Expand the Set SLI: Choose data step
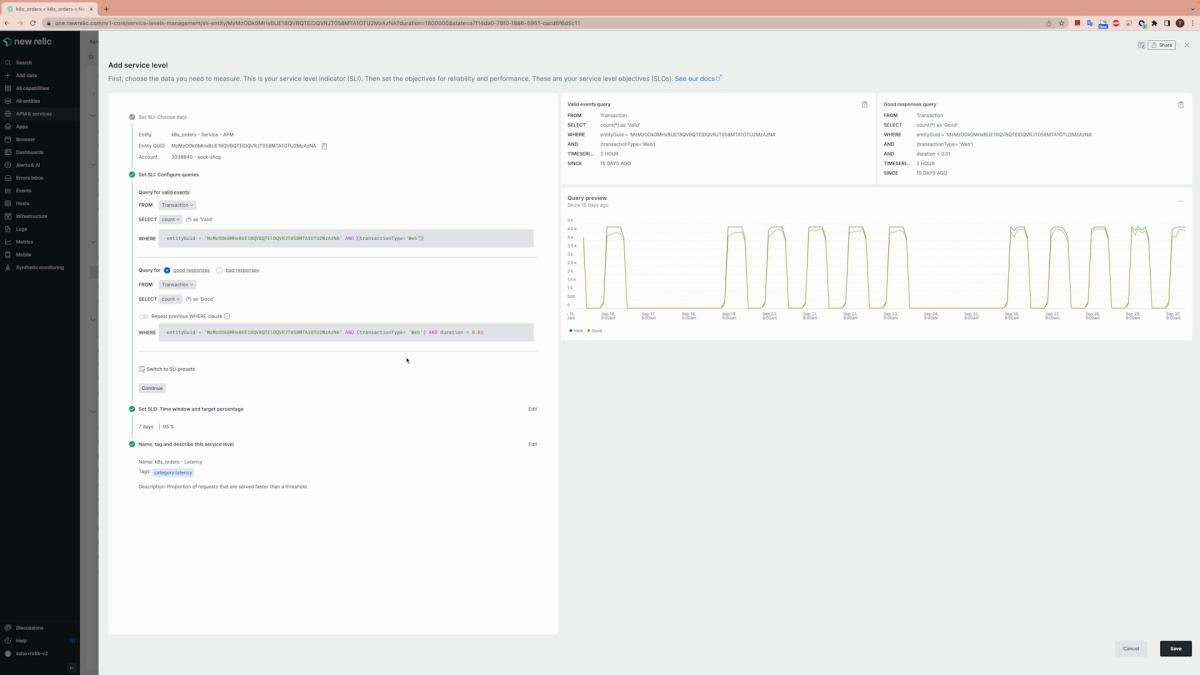 click(162, 117)
